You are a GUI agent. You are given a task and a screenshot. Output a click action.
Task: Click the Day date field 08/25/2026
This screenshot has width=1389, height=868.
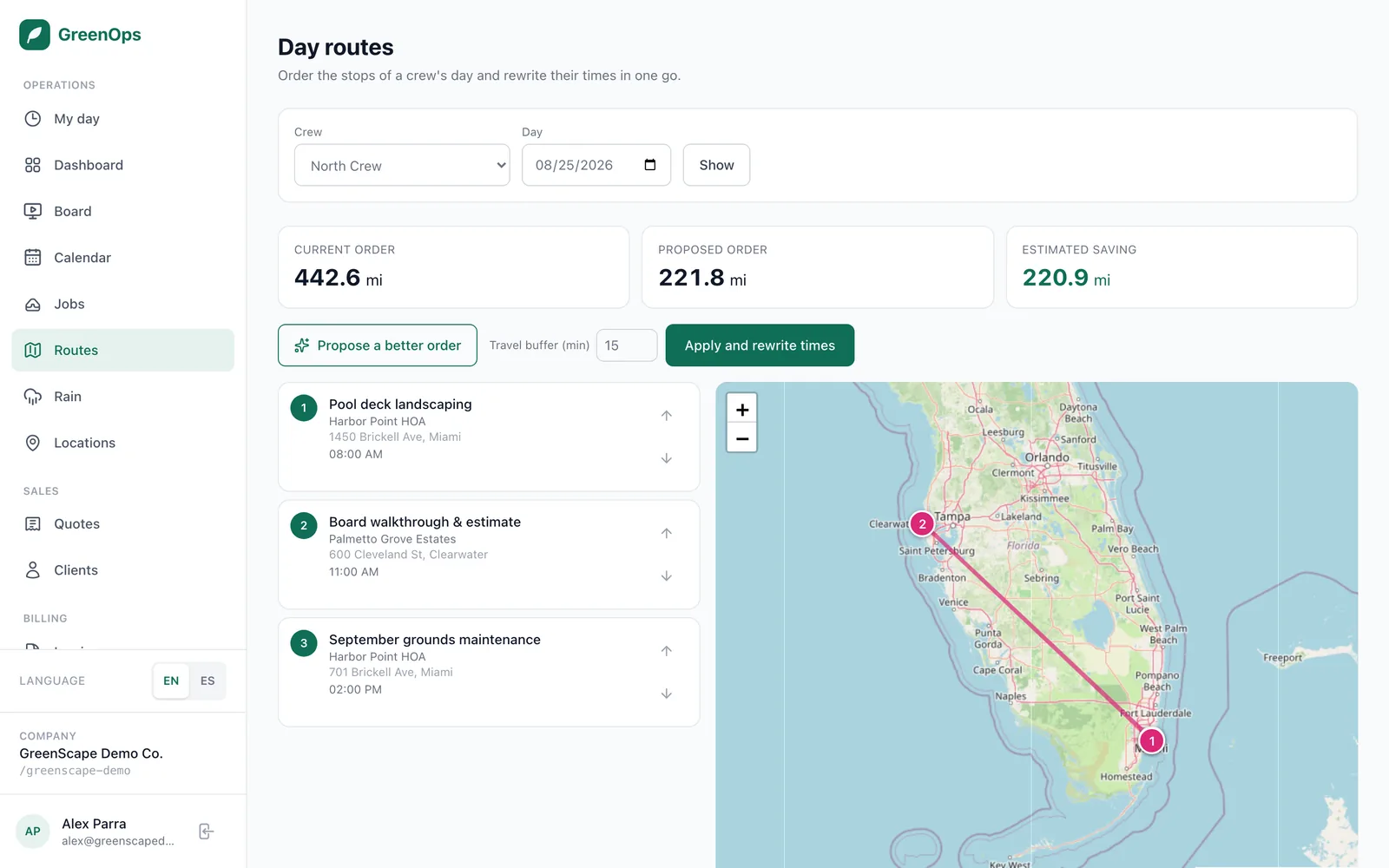click(596, 165)
